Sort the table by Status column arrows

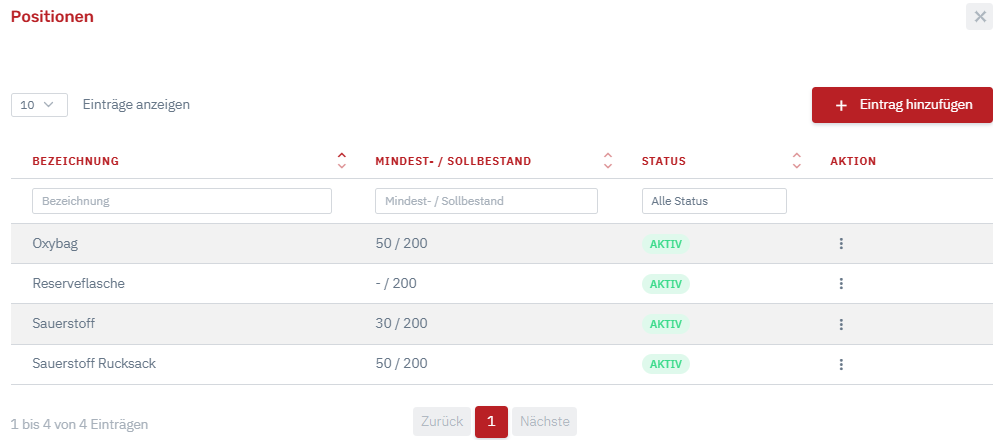[796, 161]
